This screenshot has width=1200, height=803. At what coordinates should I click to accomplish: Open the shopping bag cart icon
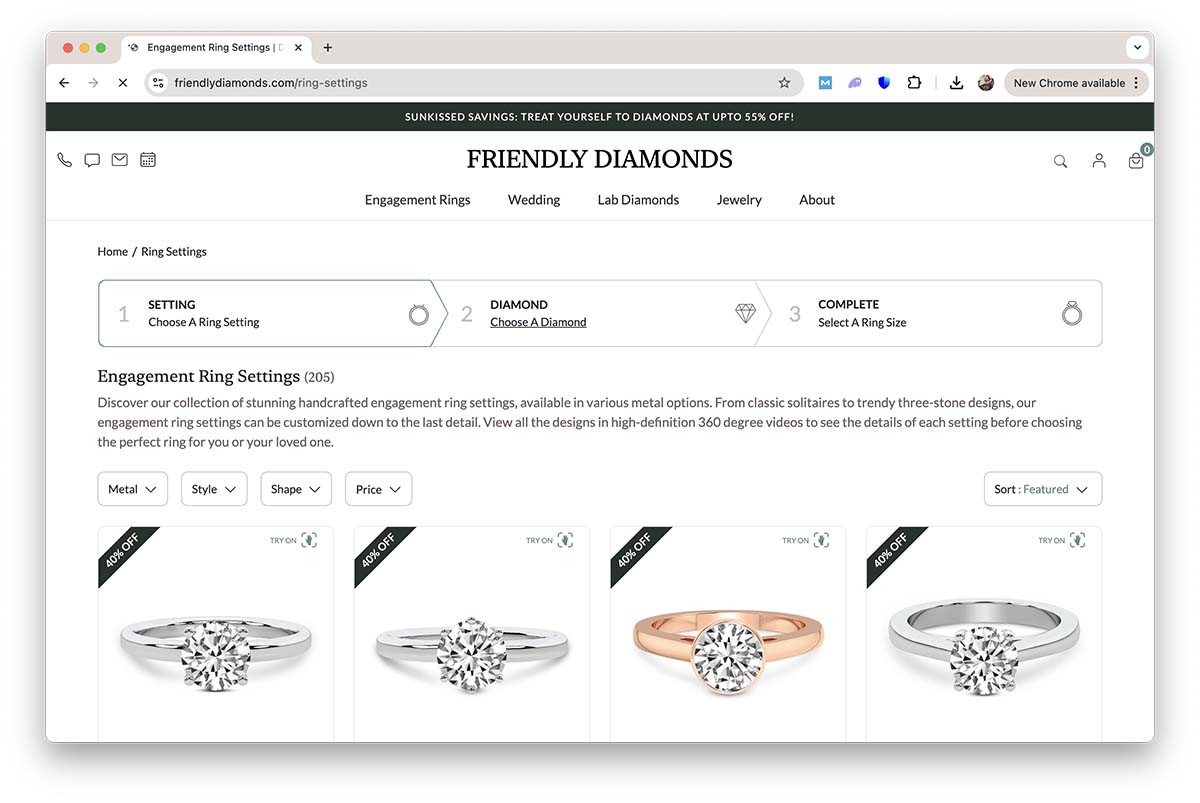(1136, 160)
